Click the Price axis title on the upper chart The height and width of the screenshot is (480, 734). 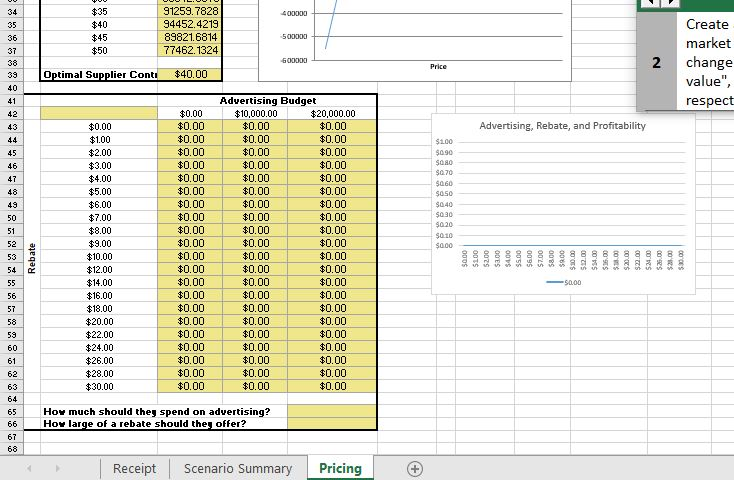pyautogui.click(x=438, y=66)
